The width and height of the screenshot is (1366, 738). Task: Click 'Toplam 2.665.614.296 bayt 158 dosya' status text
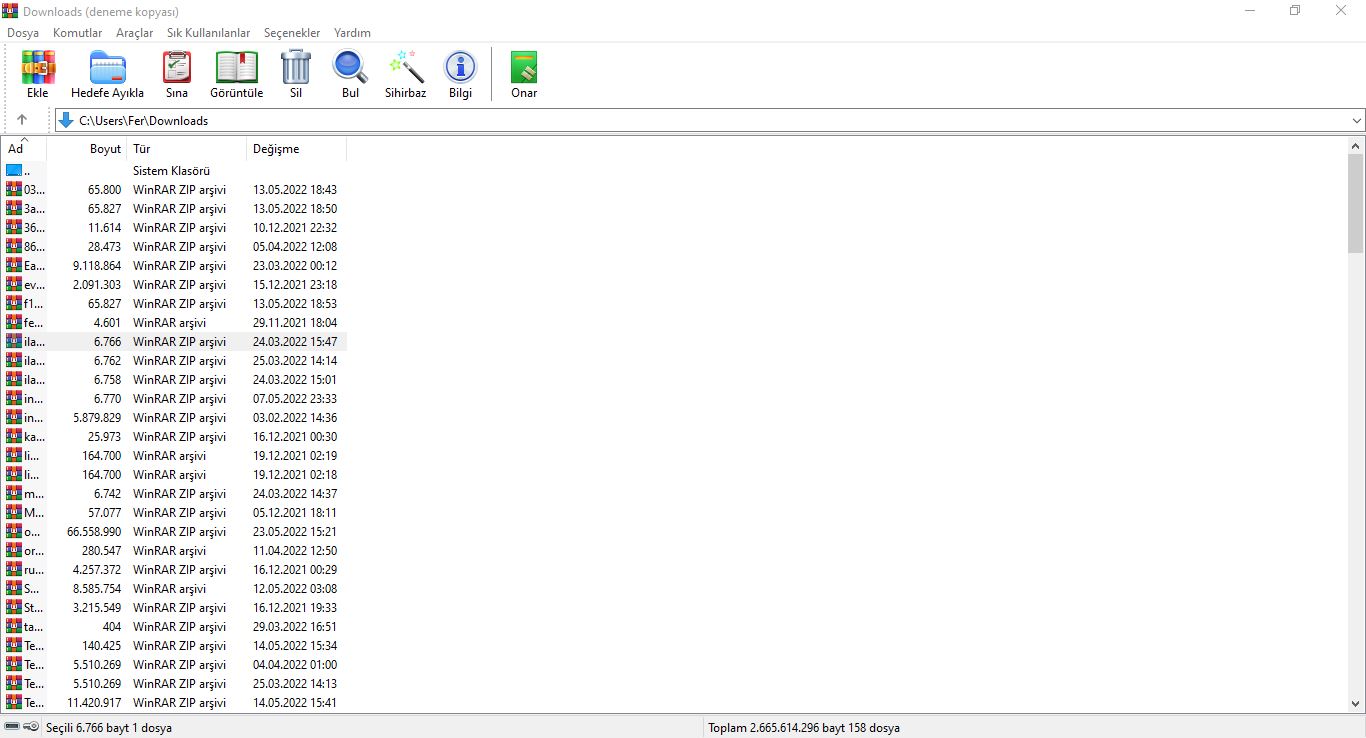(803, 728)
